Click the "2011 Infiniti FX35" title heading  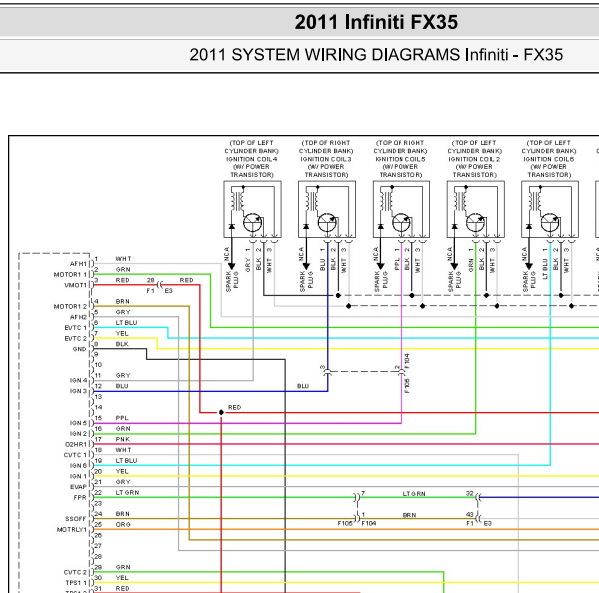coord(376,22)
